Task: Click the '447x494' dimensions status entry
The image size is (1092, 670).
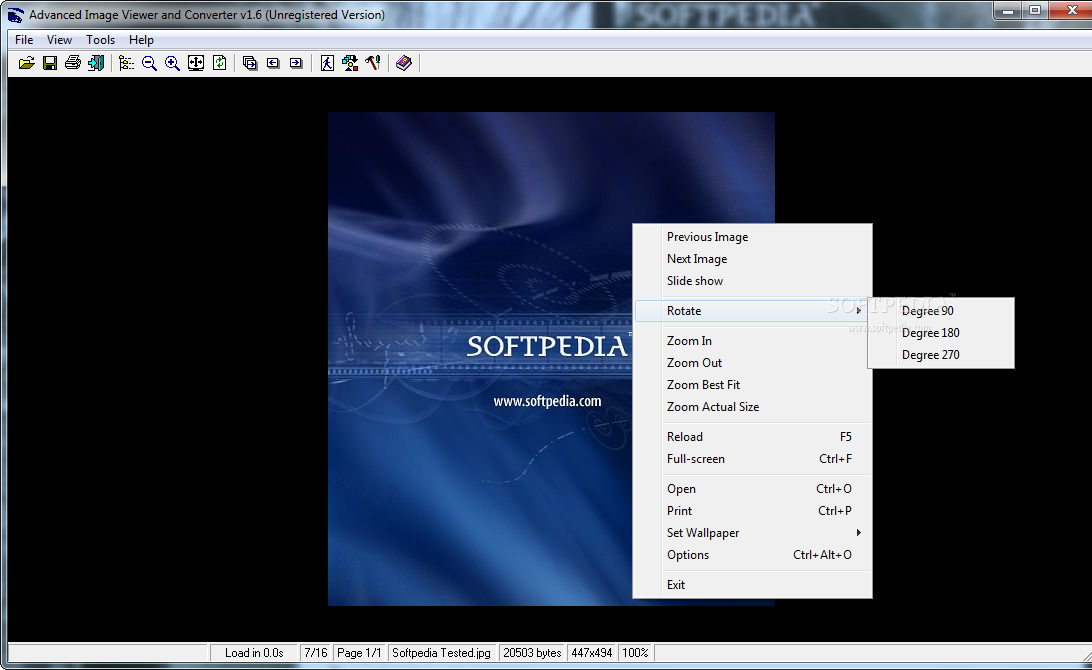Action: point(592,653)
